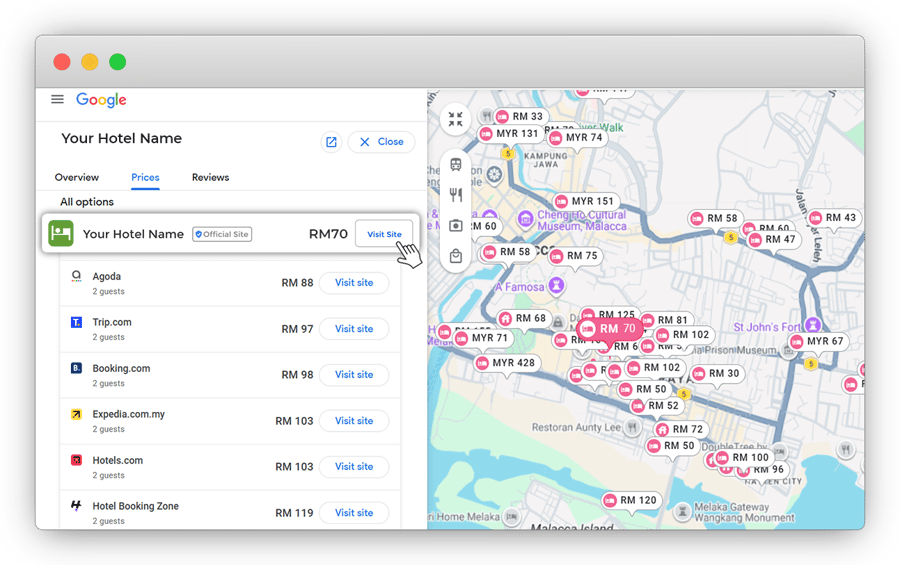
Task: Select the RM 100 map pin
Action: pos(743,458)
